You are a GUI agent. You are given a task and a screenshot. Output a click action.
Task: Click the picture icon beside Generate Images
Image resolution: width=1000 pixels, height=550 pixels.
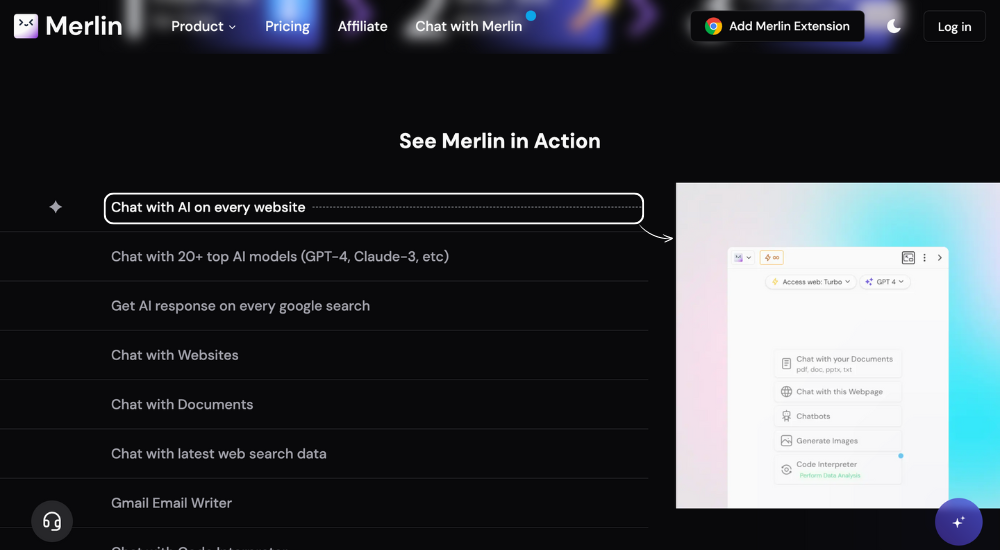(786, 441)
